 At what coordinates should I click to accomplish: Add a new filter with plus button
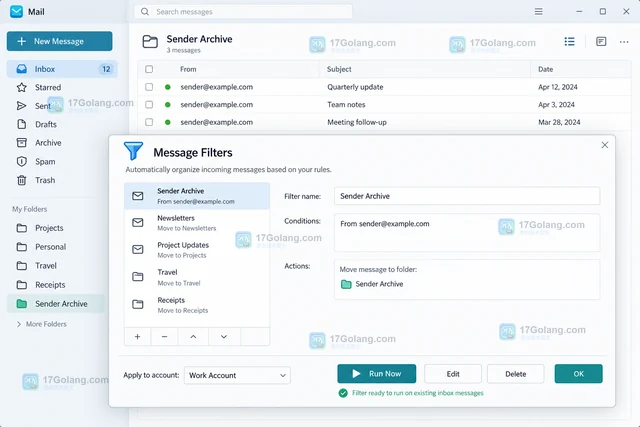coord(138,336)
